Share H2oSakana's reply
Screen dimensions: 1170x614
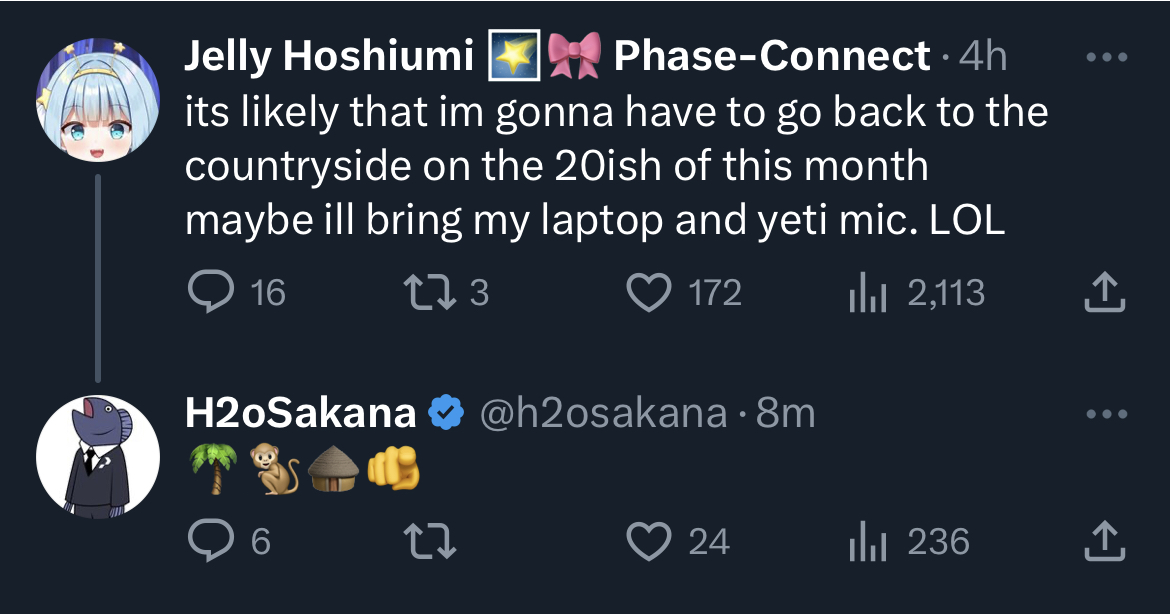point(1104,541)
